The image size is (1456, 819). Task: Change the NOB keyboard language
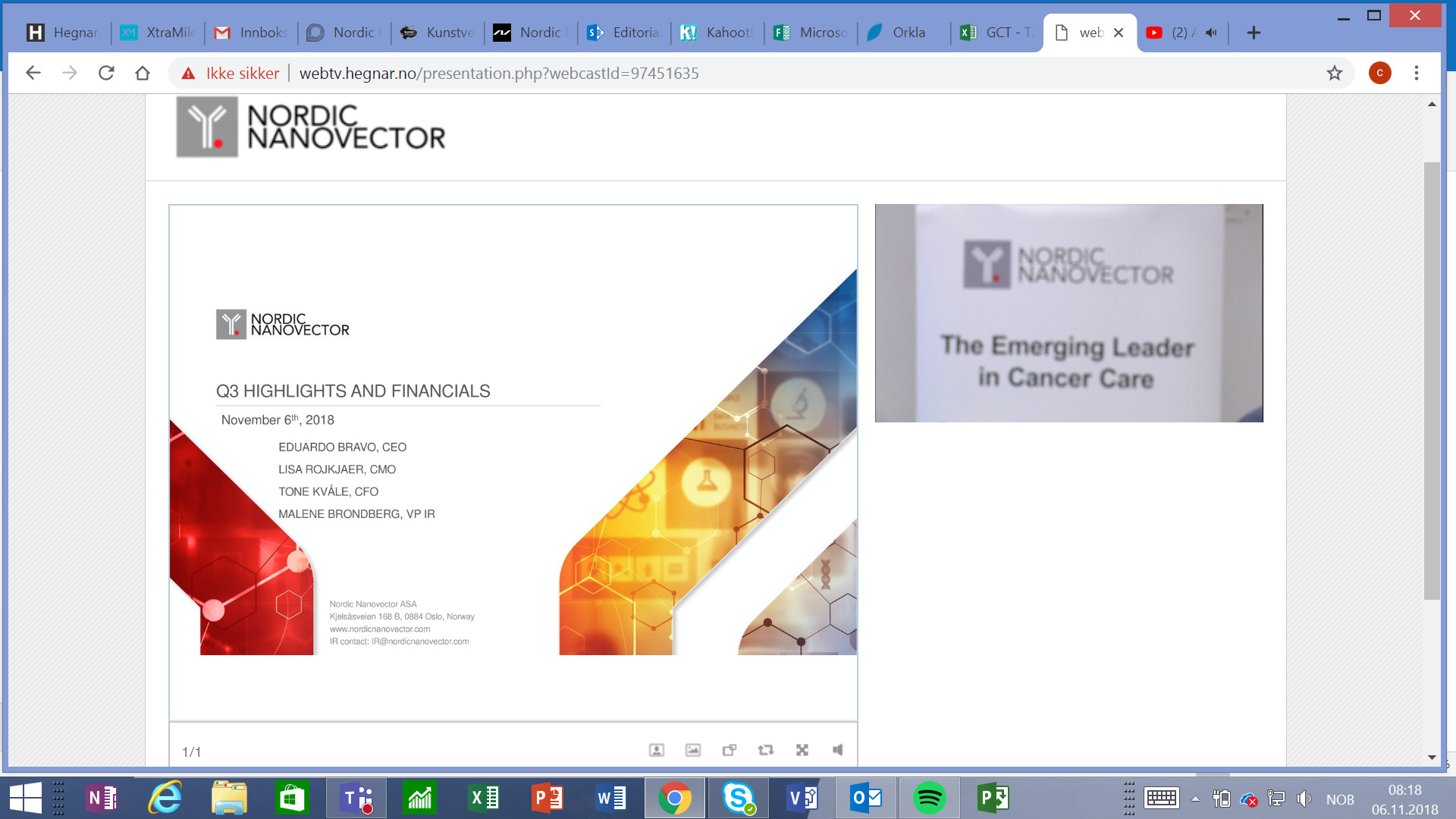click(1340, 799)
